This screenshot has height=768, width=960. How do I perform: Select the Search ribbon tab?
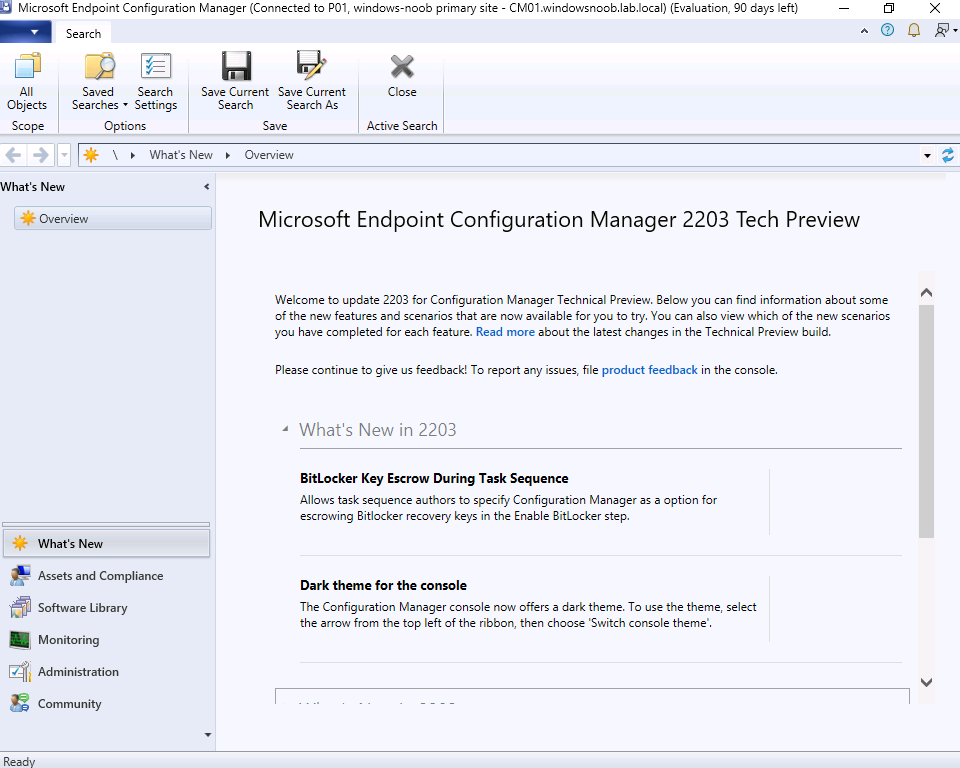pos(83,34)
